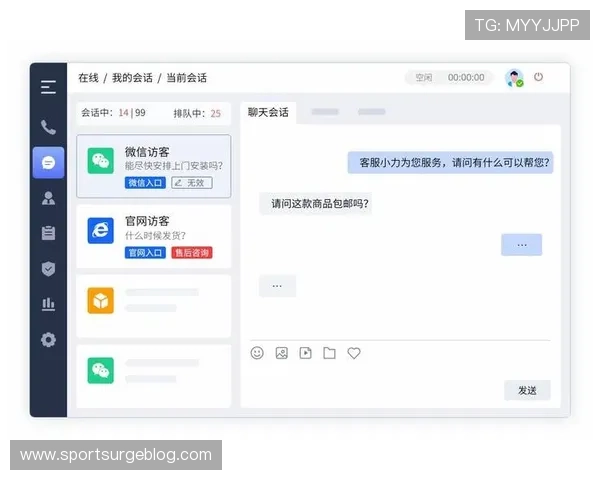Click the 无效 edit tag

(192, 183)
